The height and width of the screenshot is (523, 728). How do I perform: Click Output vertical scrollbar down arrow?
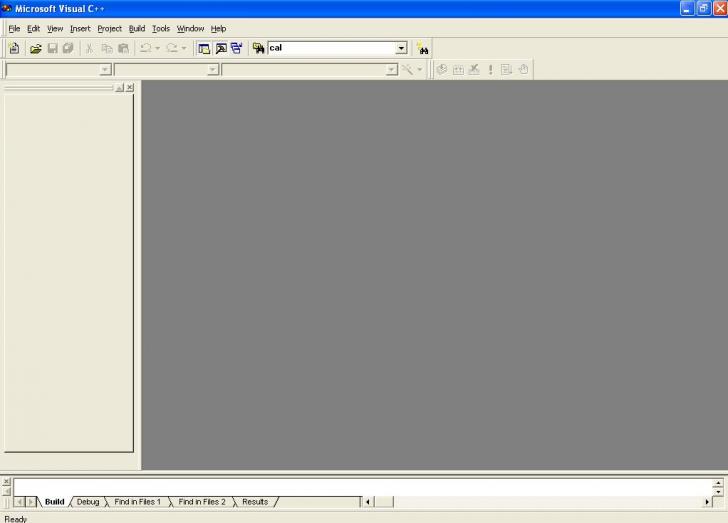coord(718,491)
